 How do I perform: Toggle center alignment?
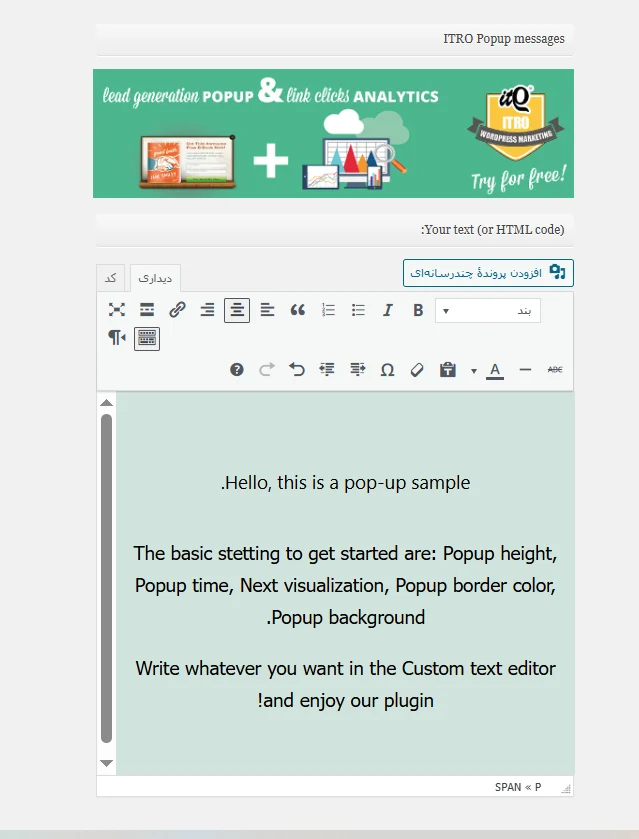[x=237, y=310]
